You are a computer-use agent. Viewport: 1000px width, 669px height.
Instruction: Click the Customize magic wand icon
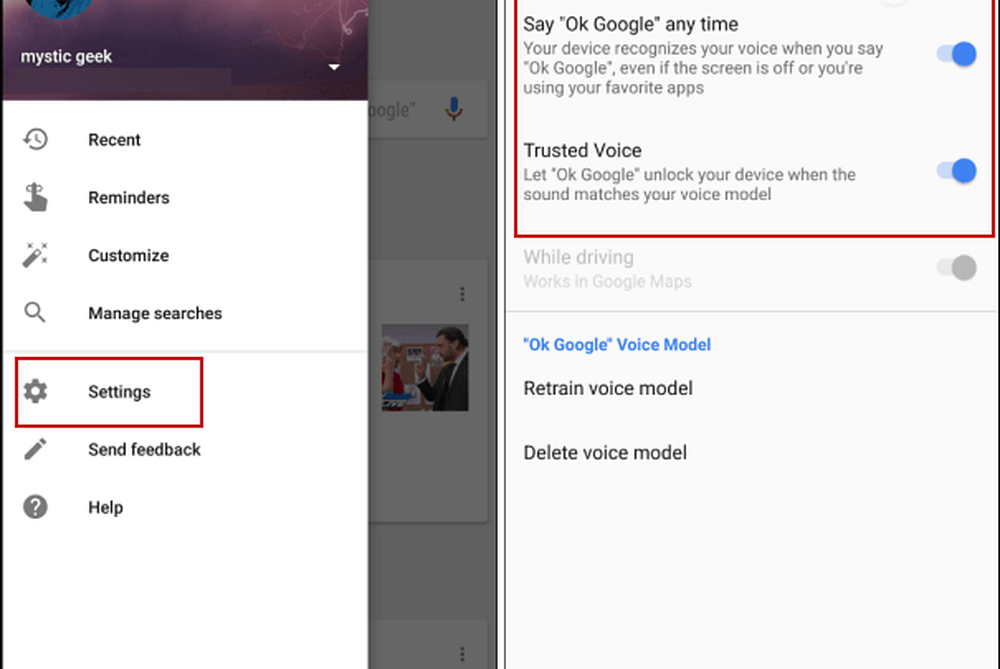36,255
